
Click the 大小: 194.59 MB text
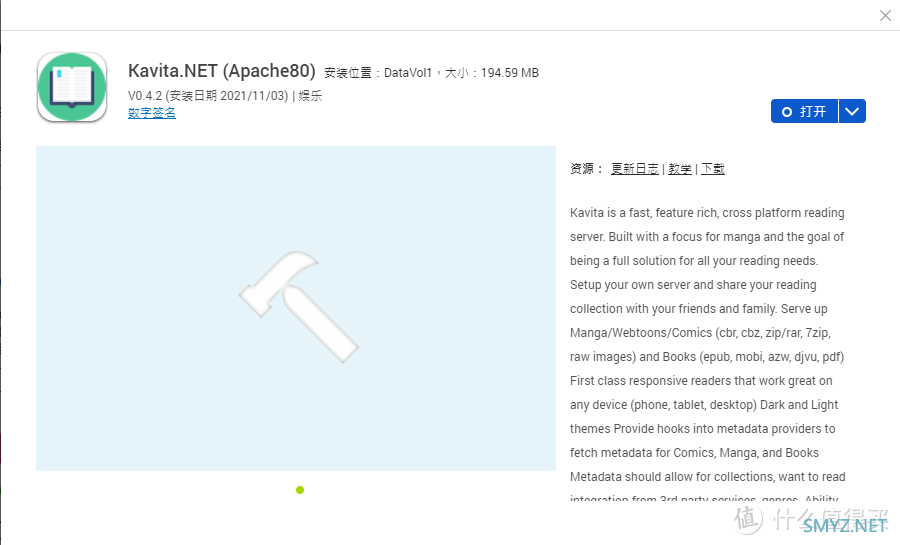[x=492, y=73]
